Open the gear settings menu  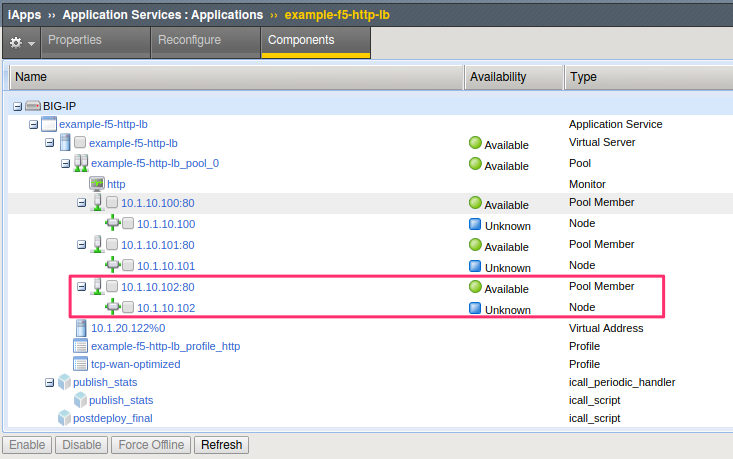pyautogui.click(x=22, y=43)
